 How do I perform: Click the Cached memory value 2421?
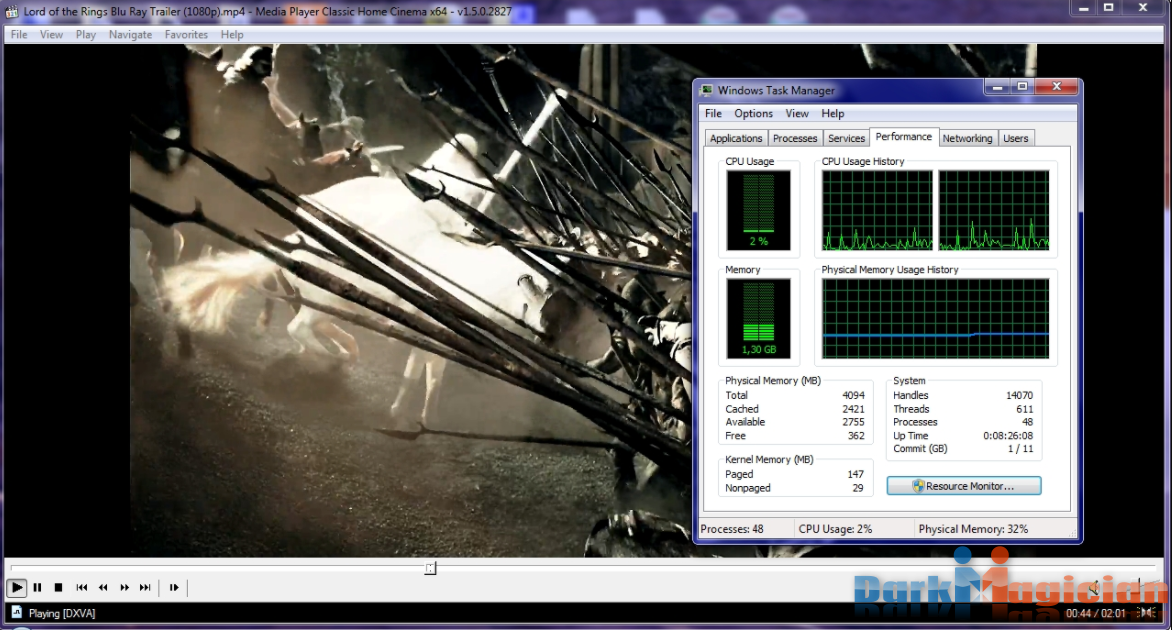pyautogui.click(x=854, y=409)
